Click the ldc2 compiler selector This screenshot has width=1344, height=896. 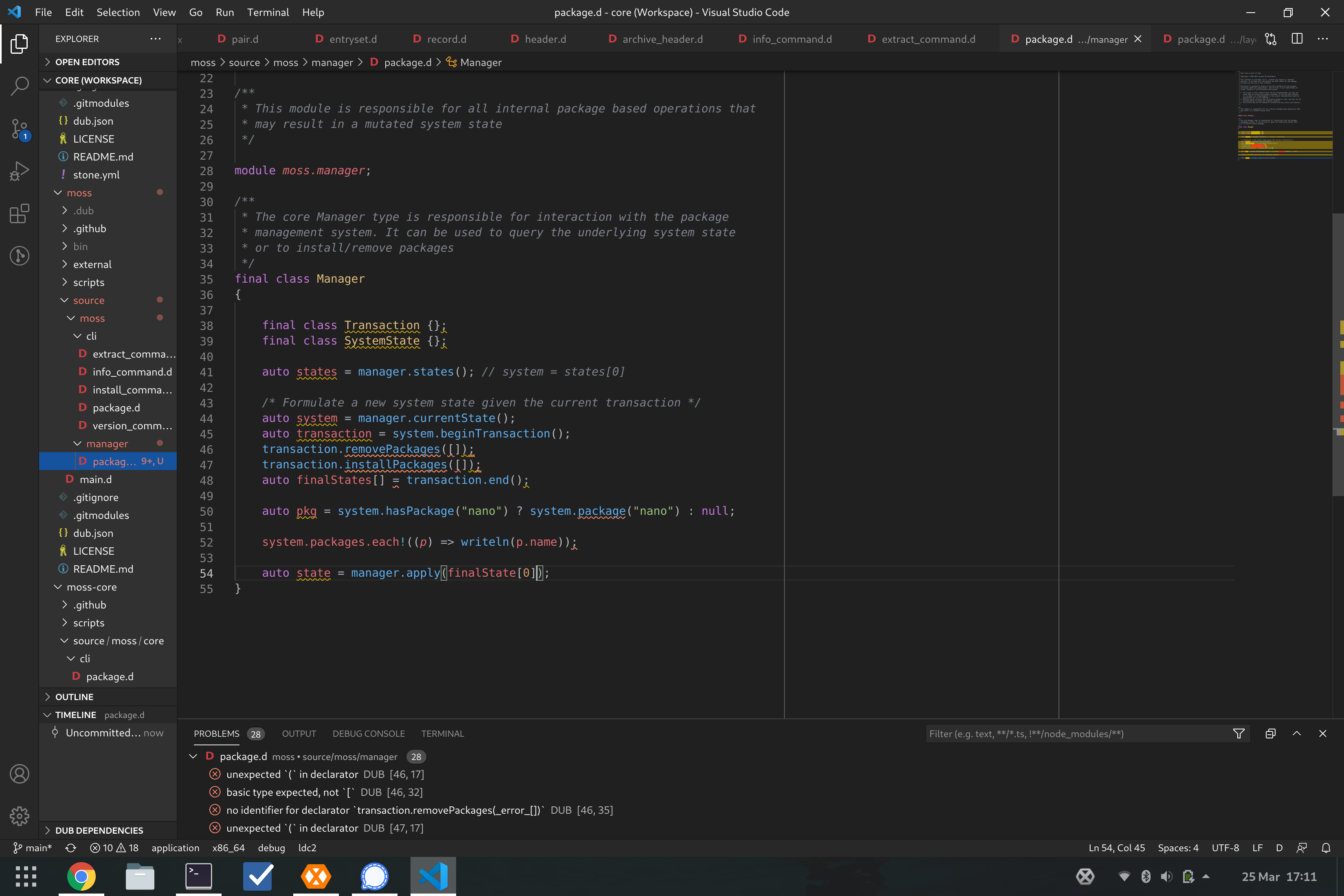307,848
